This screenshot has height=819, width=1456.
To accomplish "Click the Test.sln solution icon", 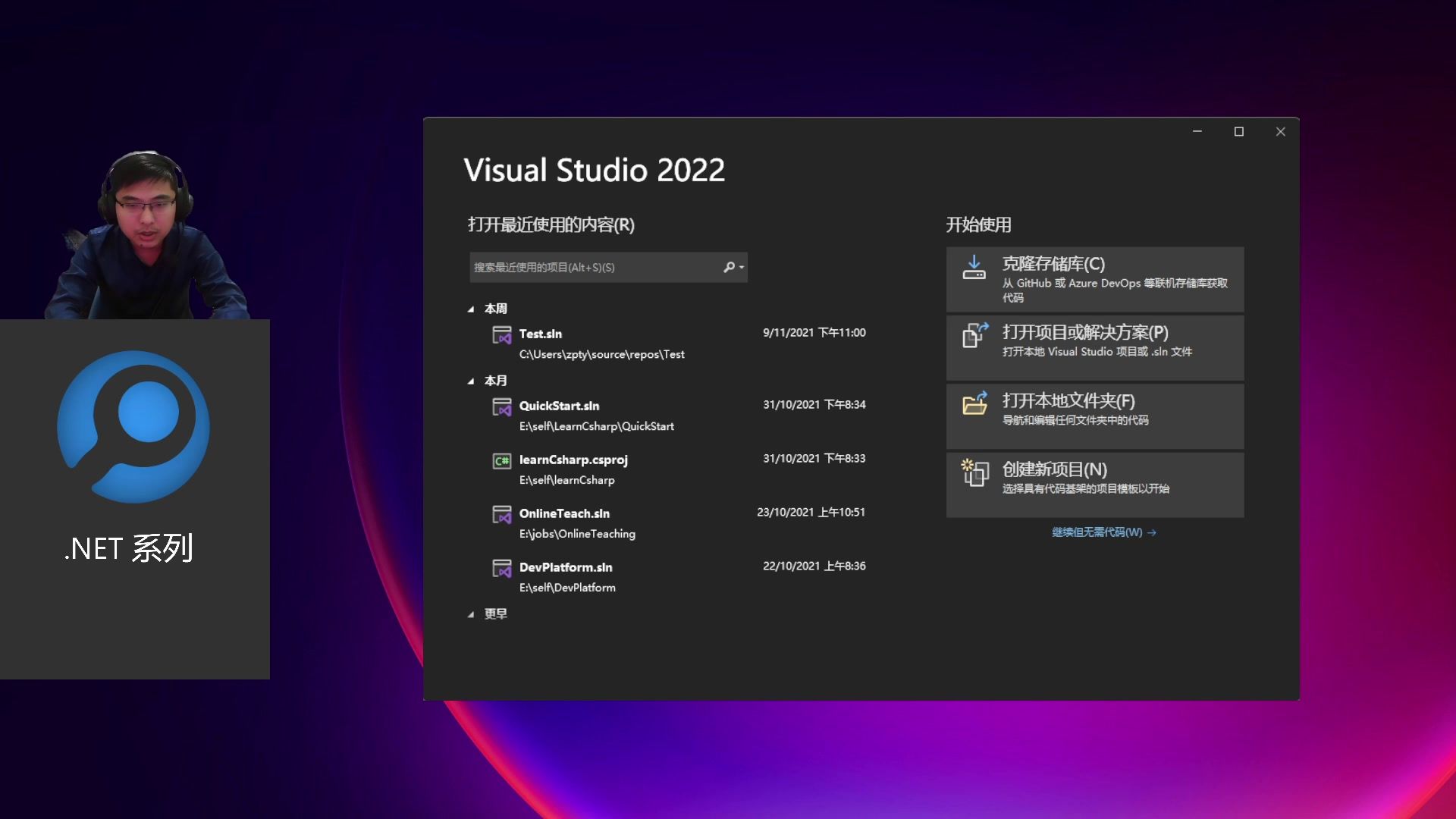I will coord(502,334).
